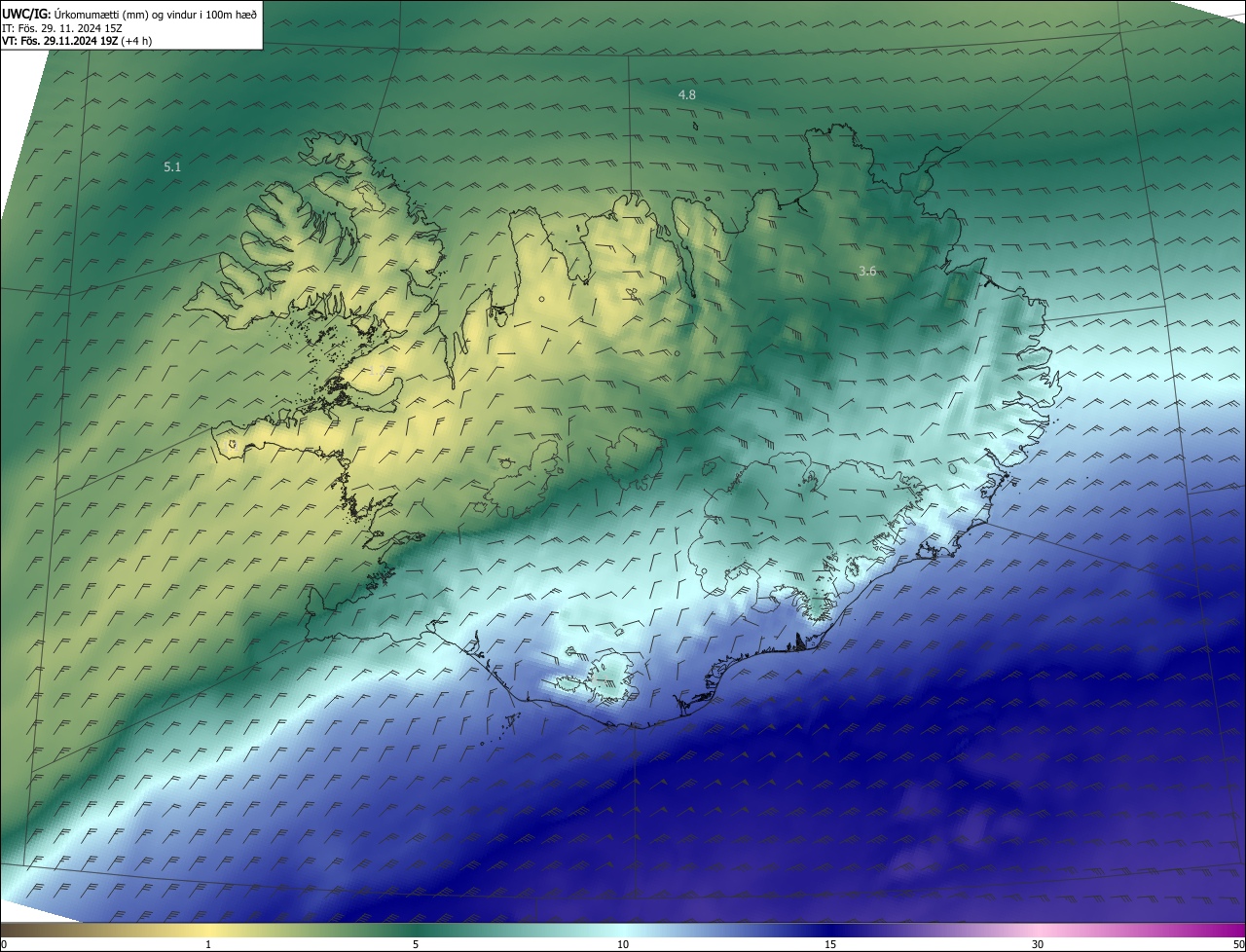Click the 4.8 value label north of Iceland
This screenshot has width=1246, height=952.
pyautogui.click(x=687, y=94)
